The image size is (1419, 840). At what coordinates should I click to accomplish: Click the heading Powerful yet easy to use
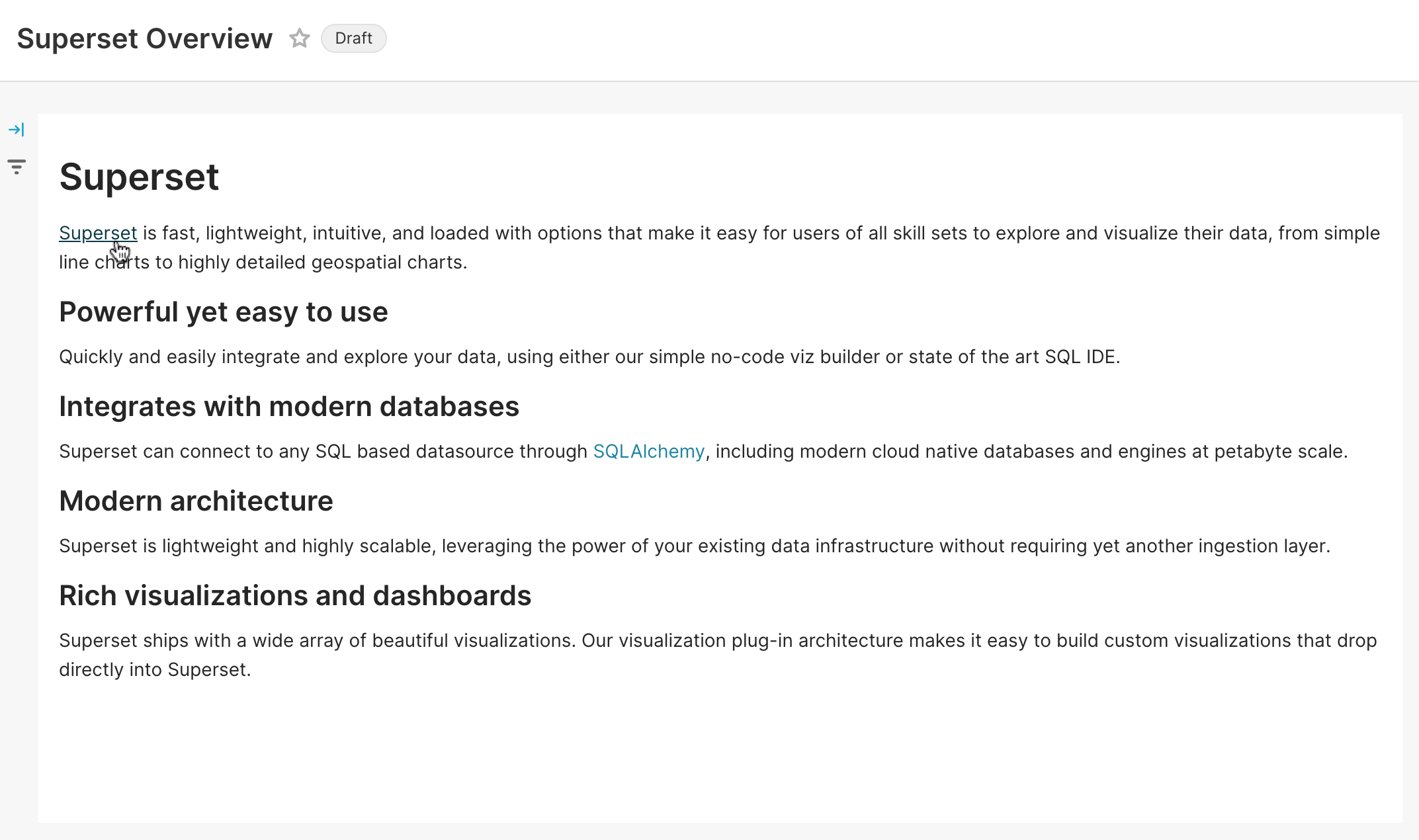(x=224, y=312)
